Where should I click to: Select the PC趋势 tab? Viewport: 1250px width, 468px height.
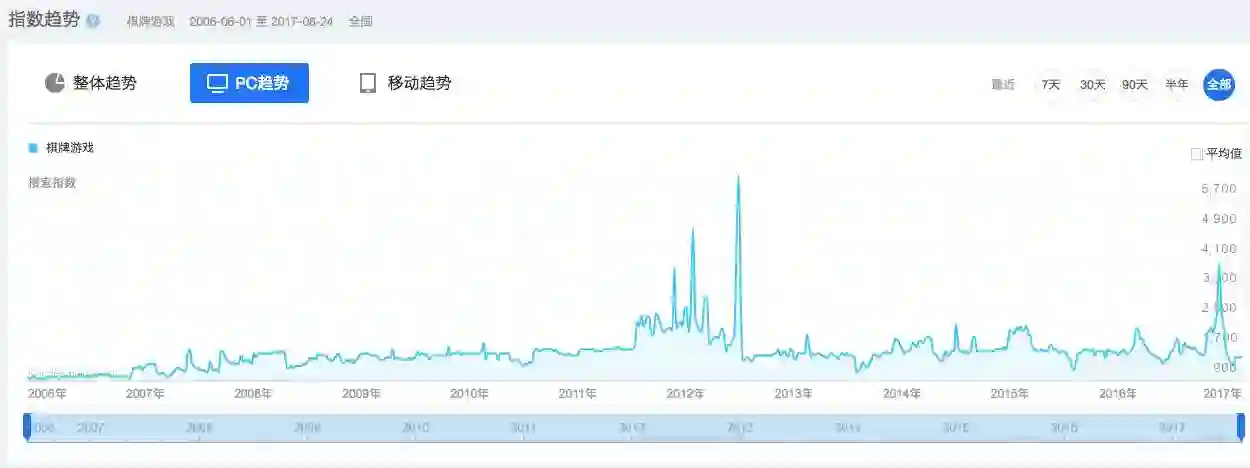pos(249,83)
